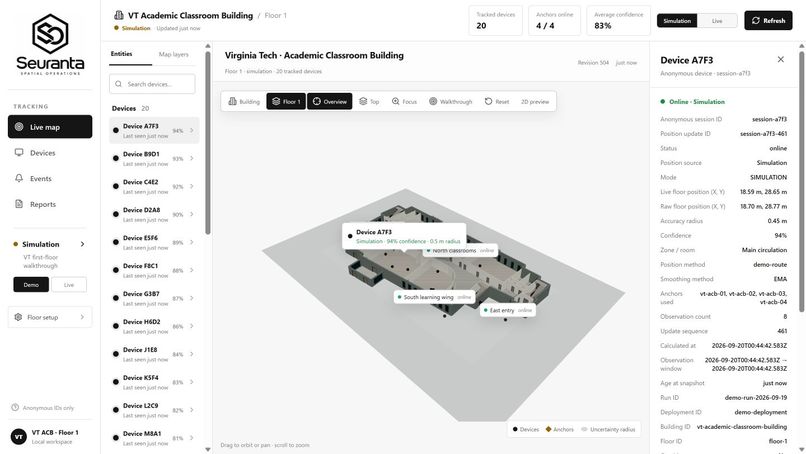The width and height of the screenshot is (806, 454).
Task: Expand Device J1E8 row chevron
Action: 192,354
